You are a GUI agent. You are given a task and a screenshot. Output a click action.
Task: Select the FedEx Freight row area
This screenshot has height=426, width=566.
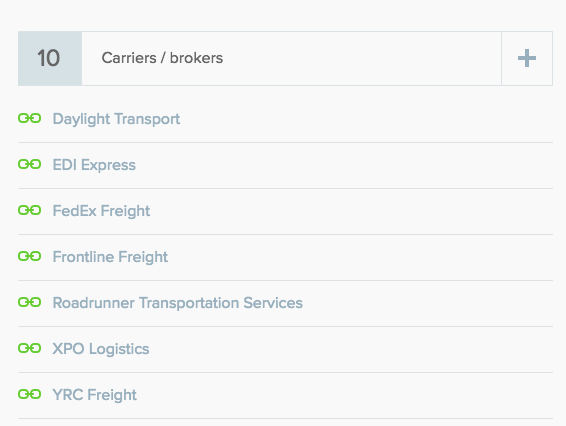(285, 212)
